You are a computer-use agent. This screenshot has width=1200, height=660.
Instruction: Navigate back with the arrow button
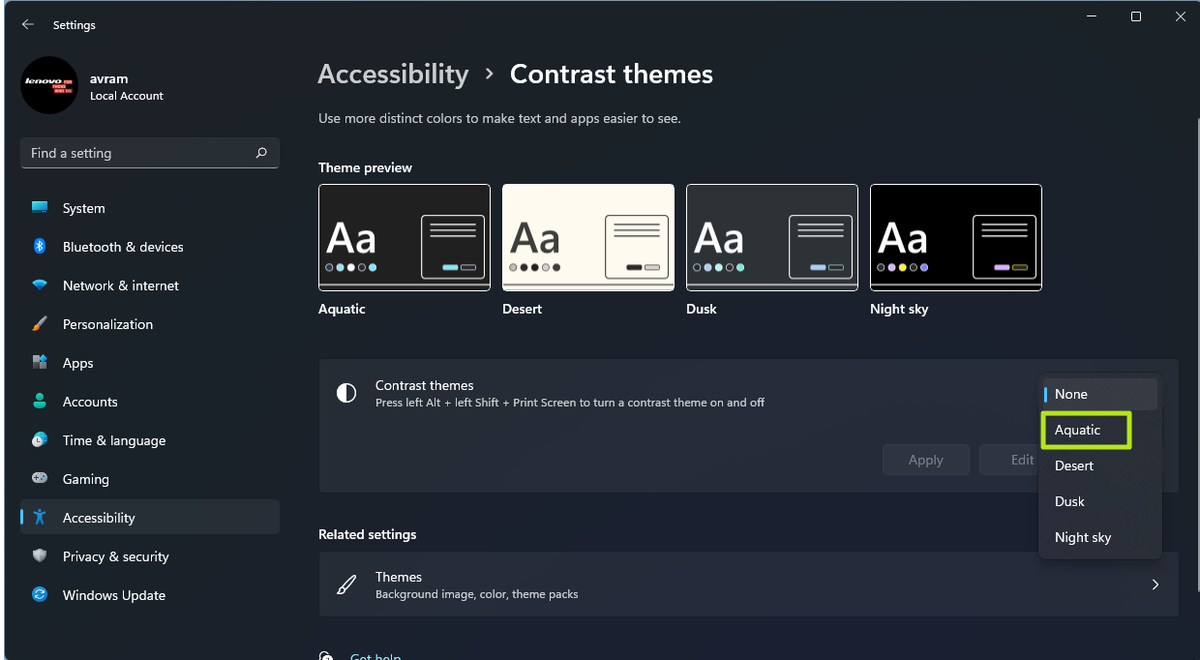[x=27, y=24]
